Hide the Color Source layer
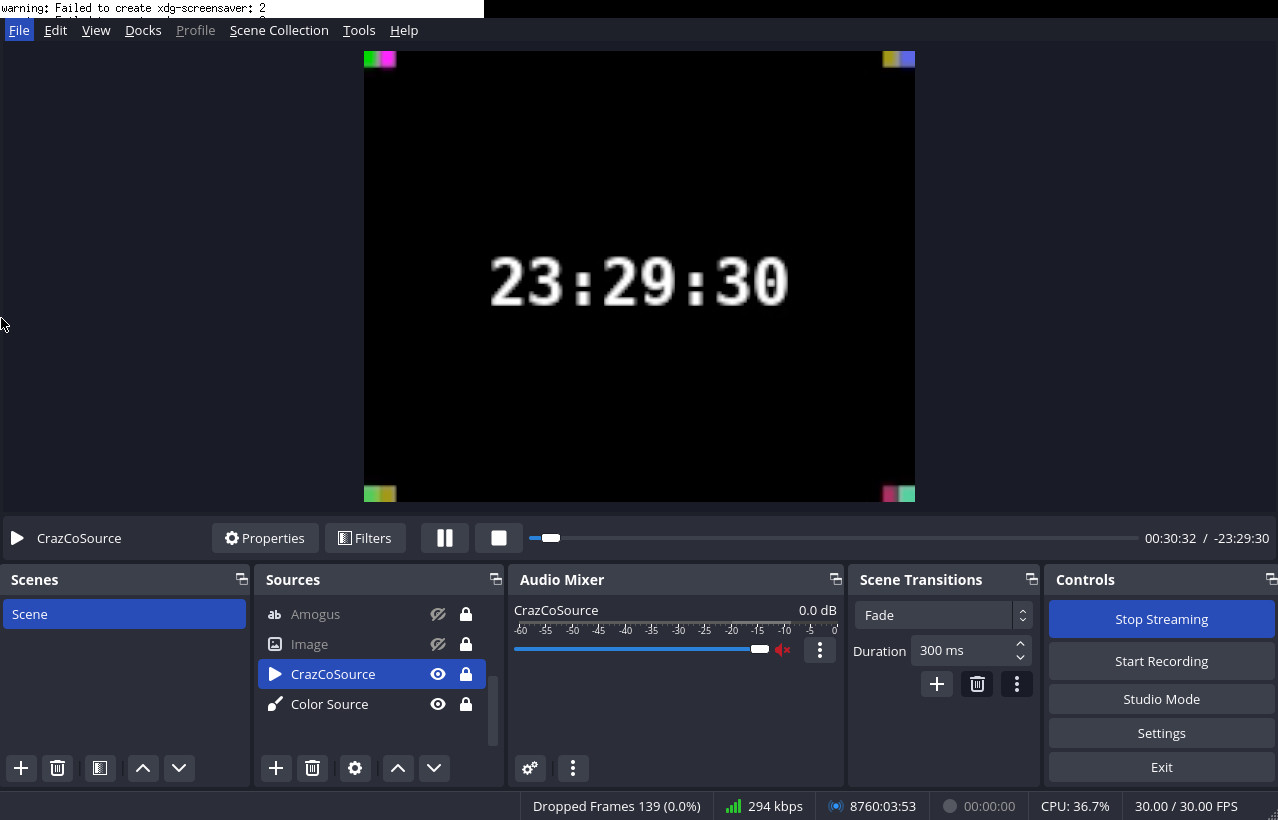This screenshot has width=1278, height=820. click(x=438, y=704)
